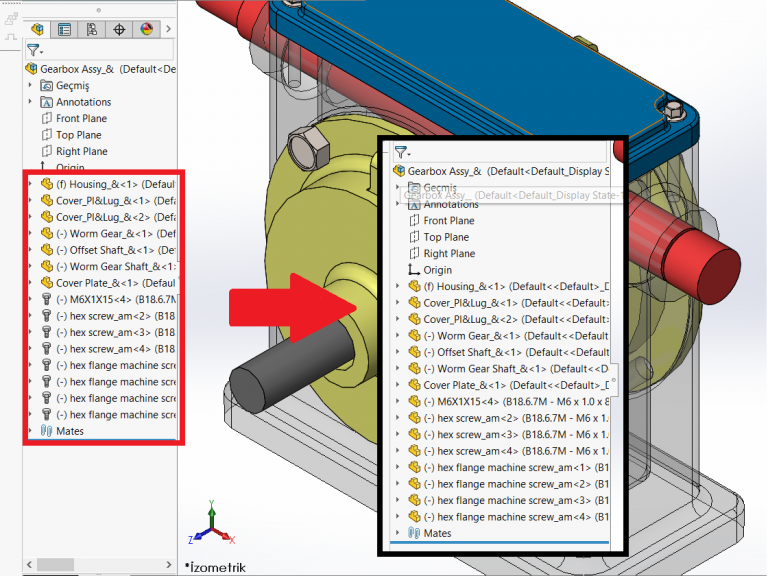Click the Mates paperclip icon in the left tree
Screen dimensions: 768x576
pos(46,431)
